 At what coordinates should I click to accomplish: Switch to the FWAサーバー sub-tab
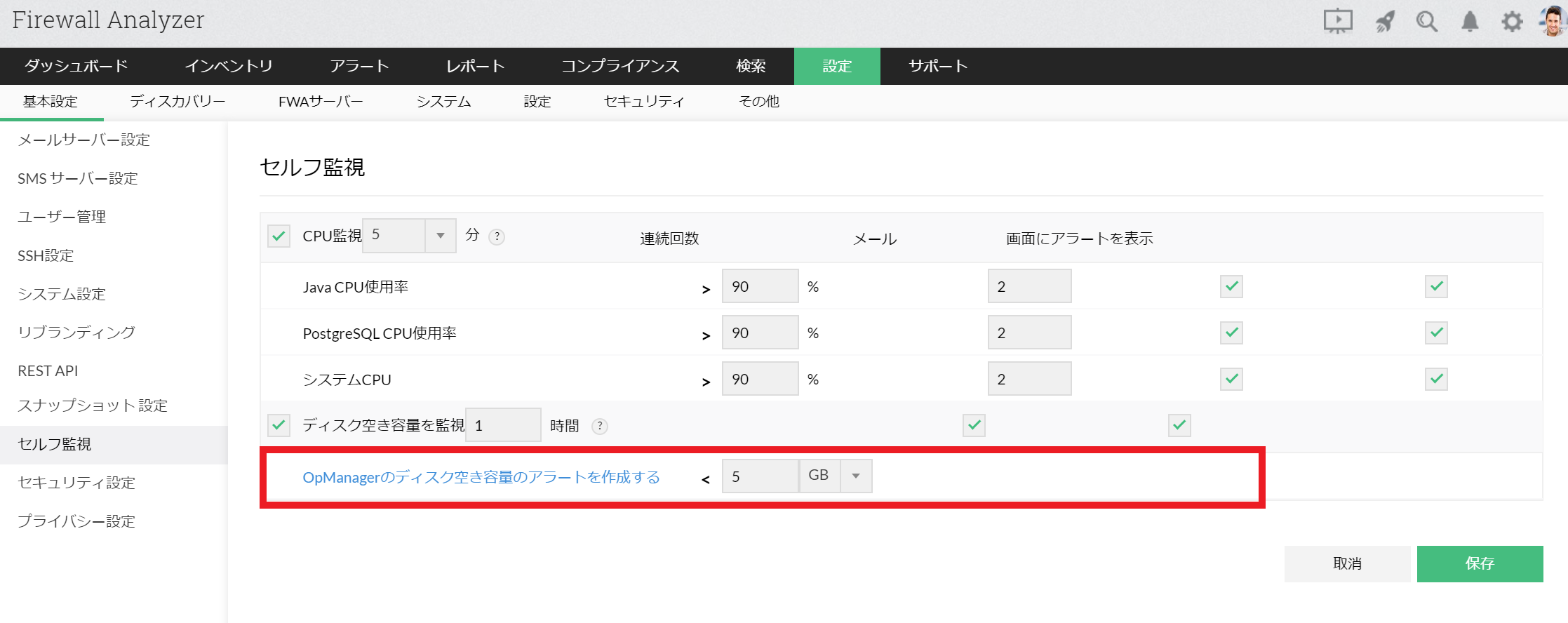click(321, 102)
